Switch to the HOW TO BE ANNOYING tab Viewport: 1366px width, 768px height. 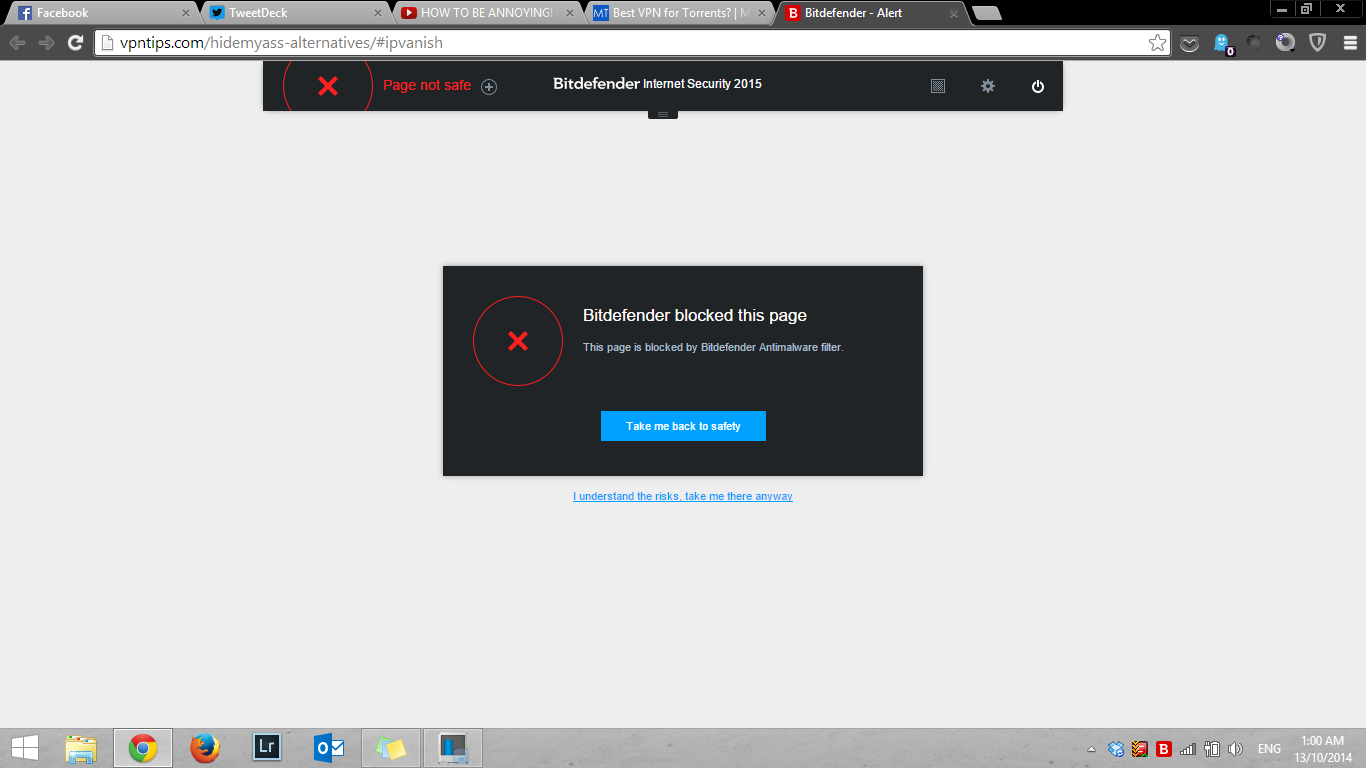487,13
